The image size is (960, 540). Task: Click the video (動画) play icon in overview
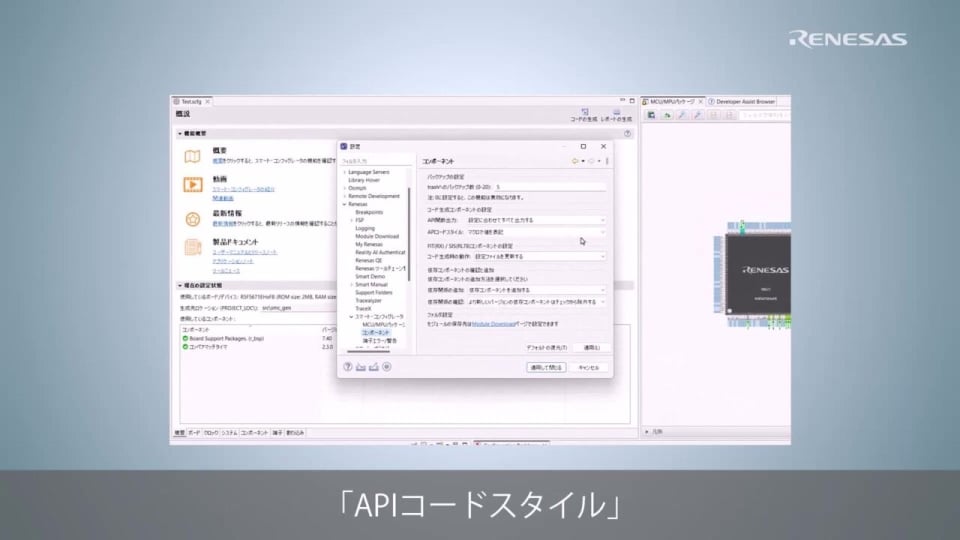[192, 184]
